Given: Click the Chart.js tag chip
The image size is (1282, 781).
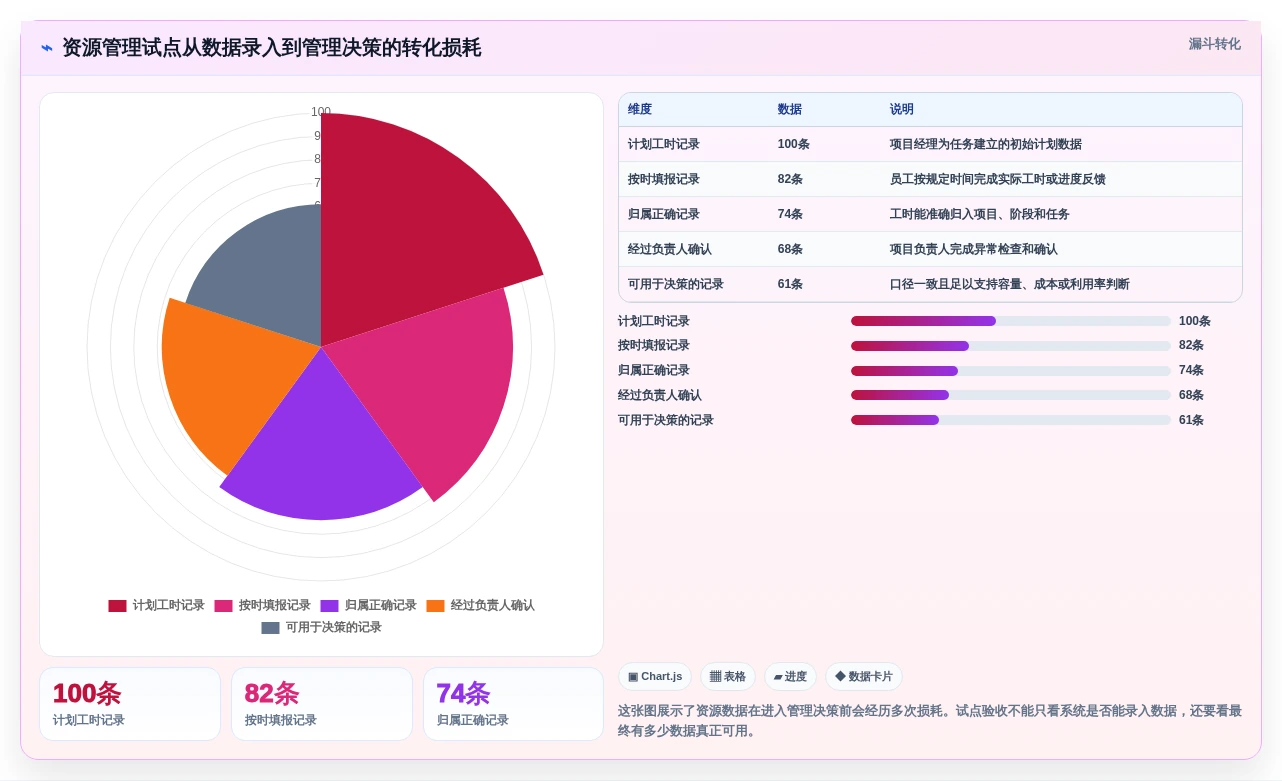Looking at the screenshot, I should (655, 677).
